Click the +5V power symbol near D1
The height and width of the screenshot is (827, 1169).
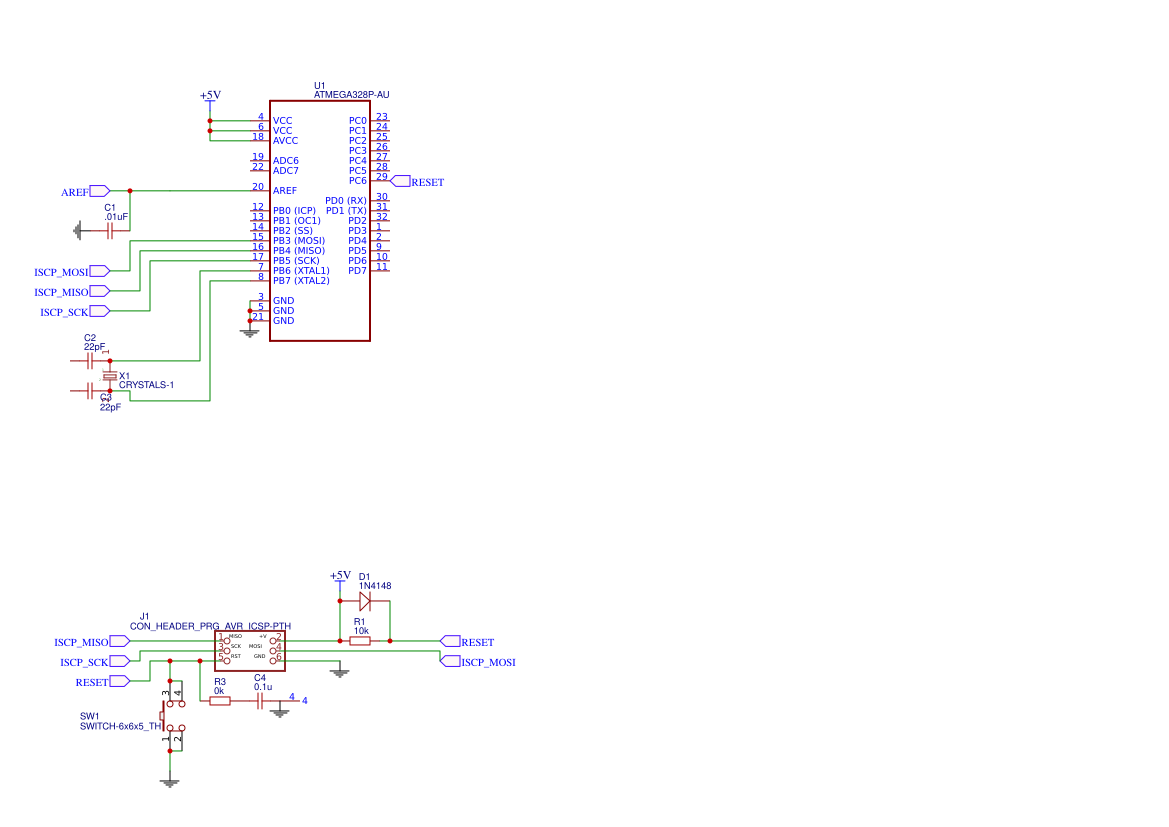[x=340, y=577]
